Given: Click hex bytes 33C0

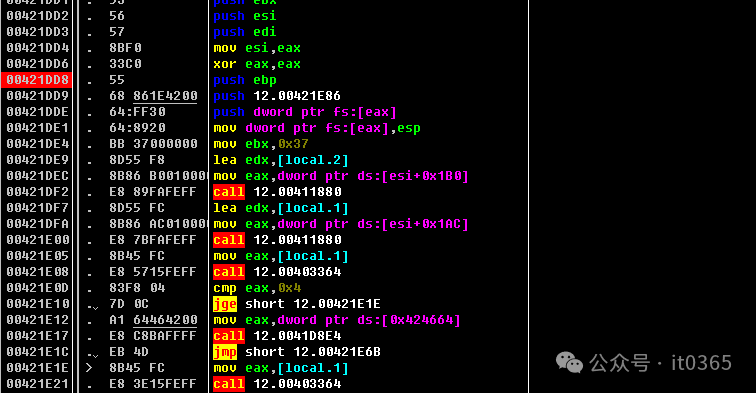Looking at the screenshot, I should 125,64.
